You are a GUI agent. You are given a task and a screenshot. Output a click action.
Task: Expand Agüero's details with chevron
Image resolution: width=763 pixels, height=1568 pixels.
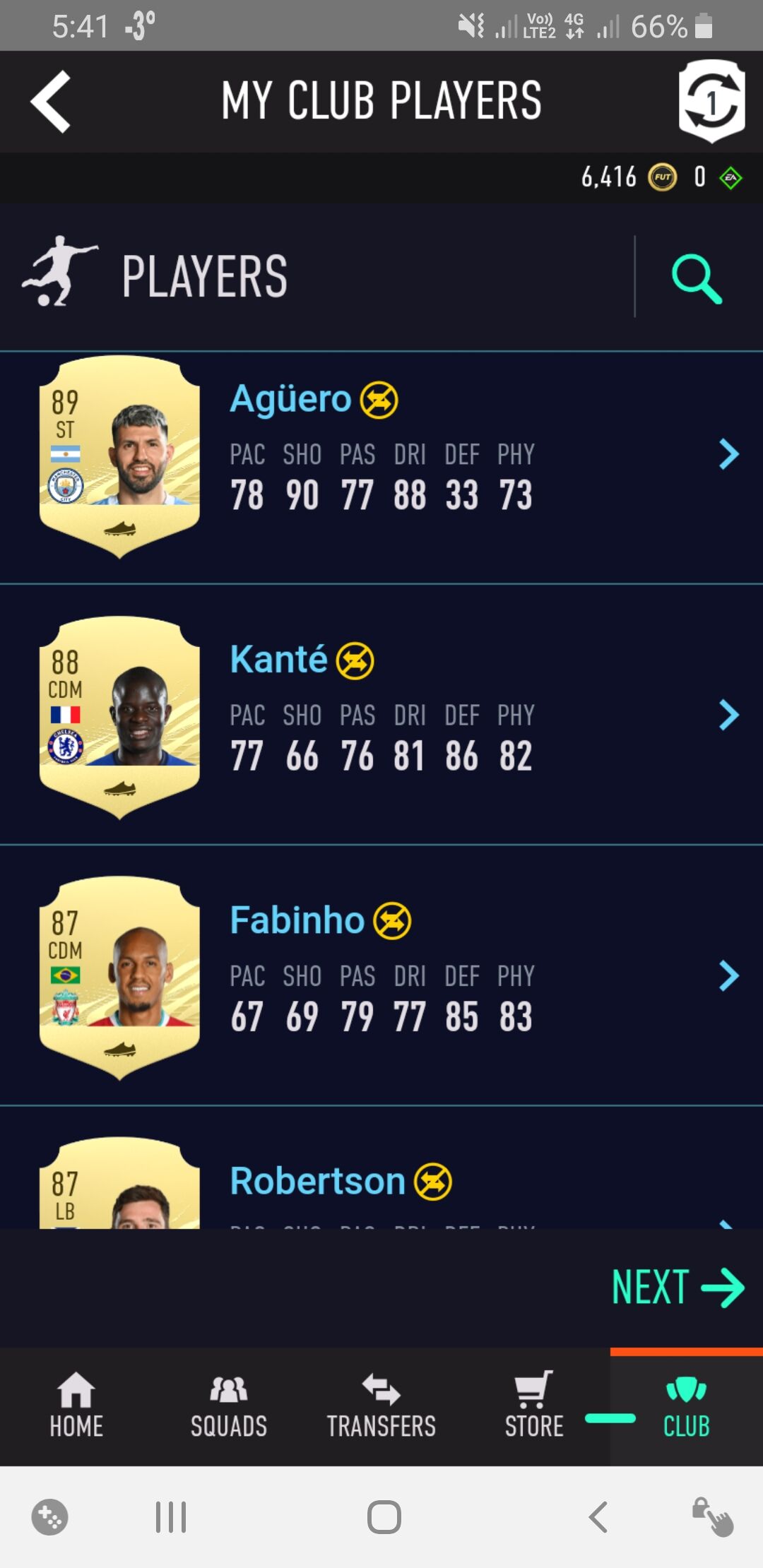728,454
